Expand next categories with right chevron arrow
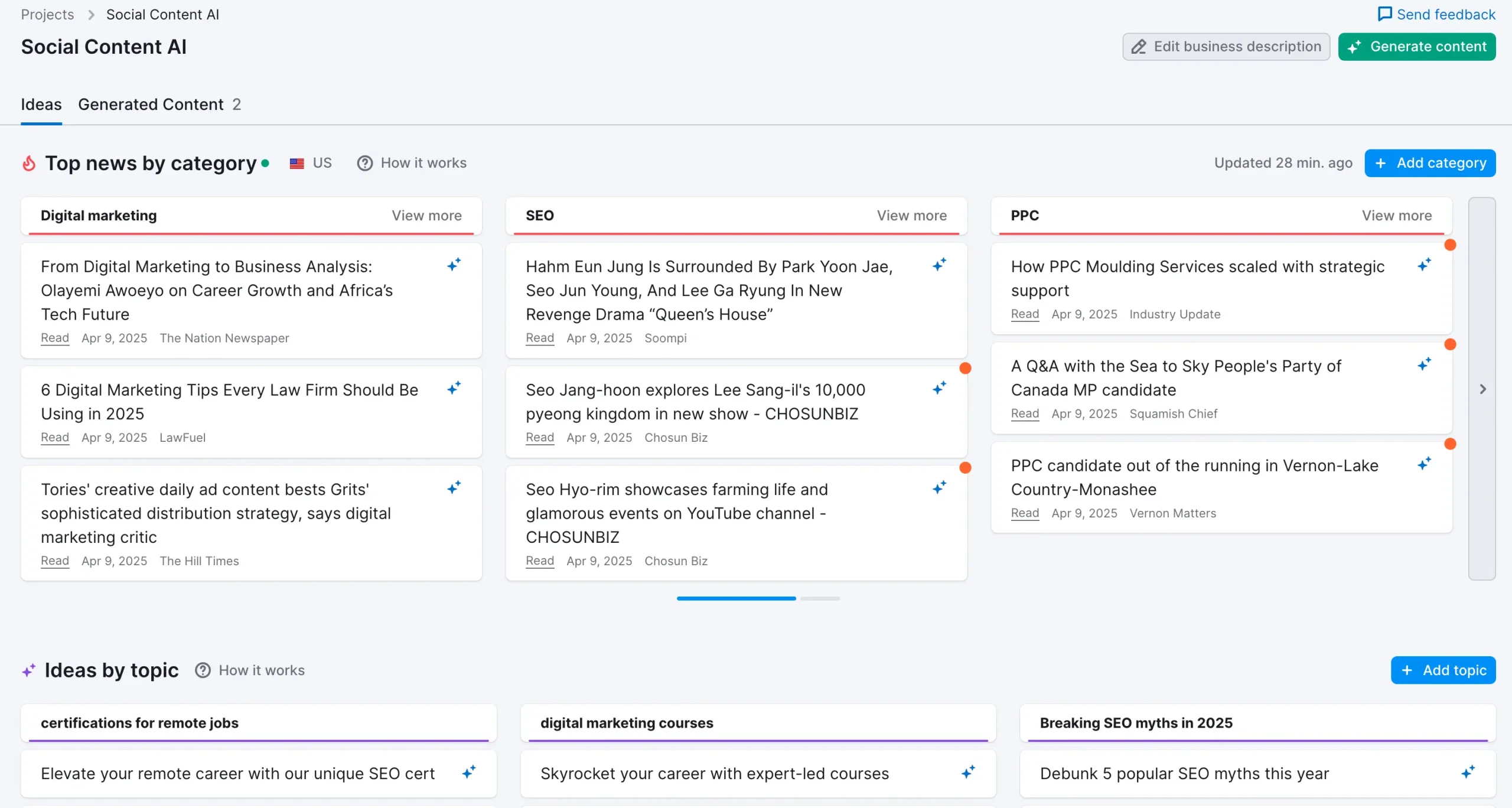This screenshot has height=808, width=1512. tap(1482, 389)
